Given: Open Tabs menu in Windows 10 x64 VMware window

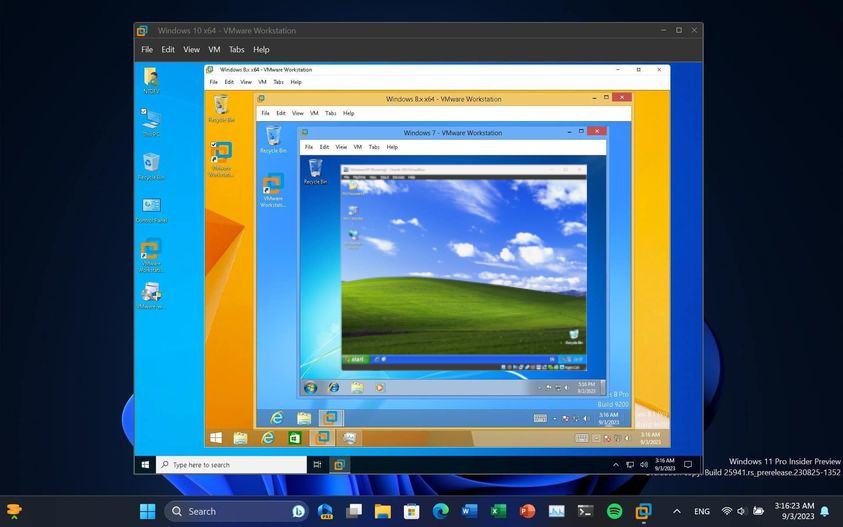Looking at the screenshot, I should [237, 49].
